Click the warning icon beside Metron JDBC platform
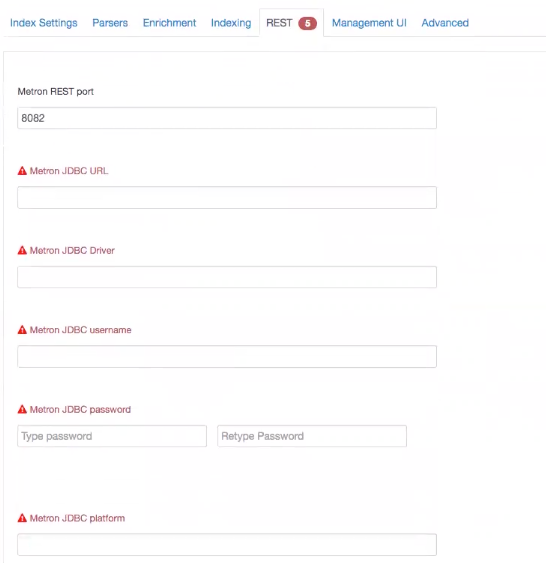This screenshot has width=546, height=563. click(22, 518)
